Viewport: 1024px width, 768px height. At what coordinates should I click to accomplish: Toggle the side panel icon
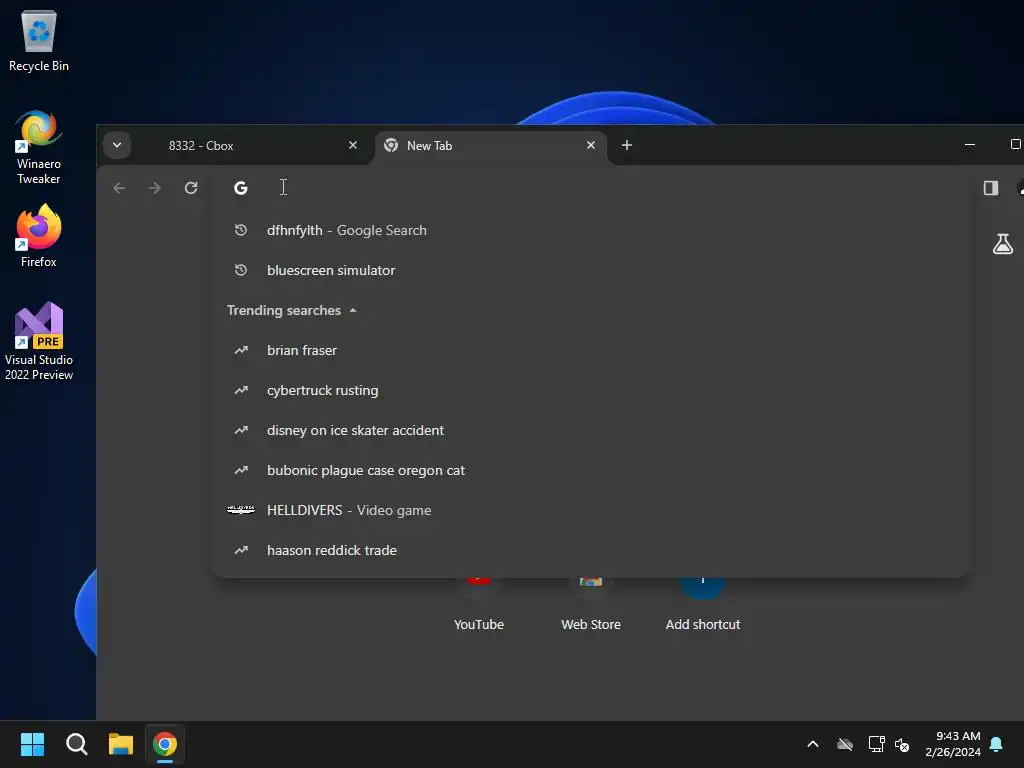click(x=991, y=188)
